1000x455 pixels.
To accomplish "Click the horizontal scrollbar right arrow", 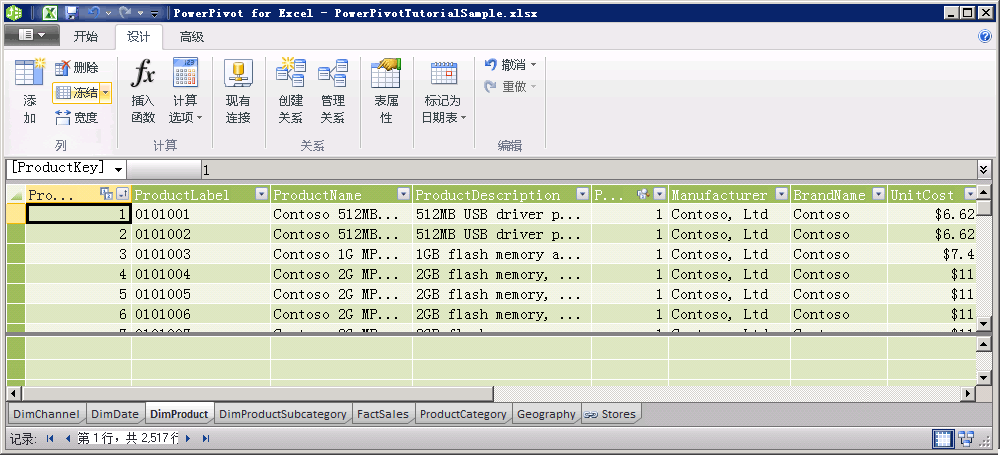I will (968, 394).
